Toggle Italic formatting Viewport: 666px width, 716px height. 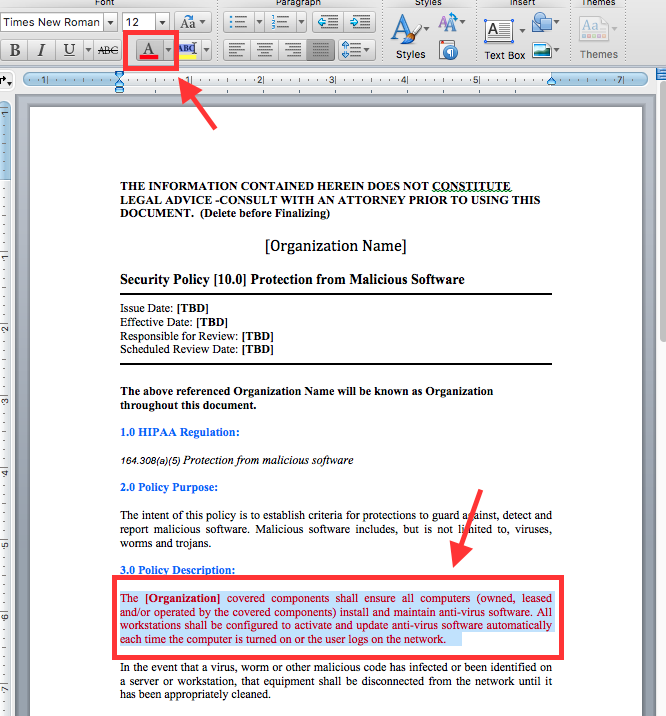pyautogui.click(x=42, y=50)
